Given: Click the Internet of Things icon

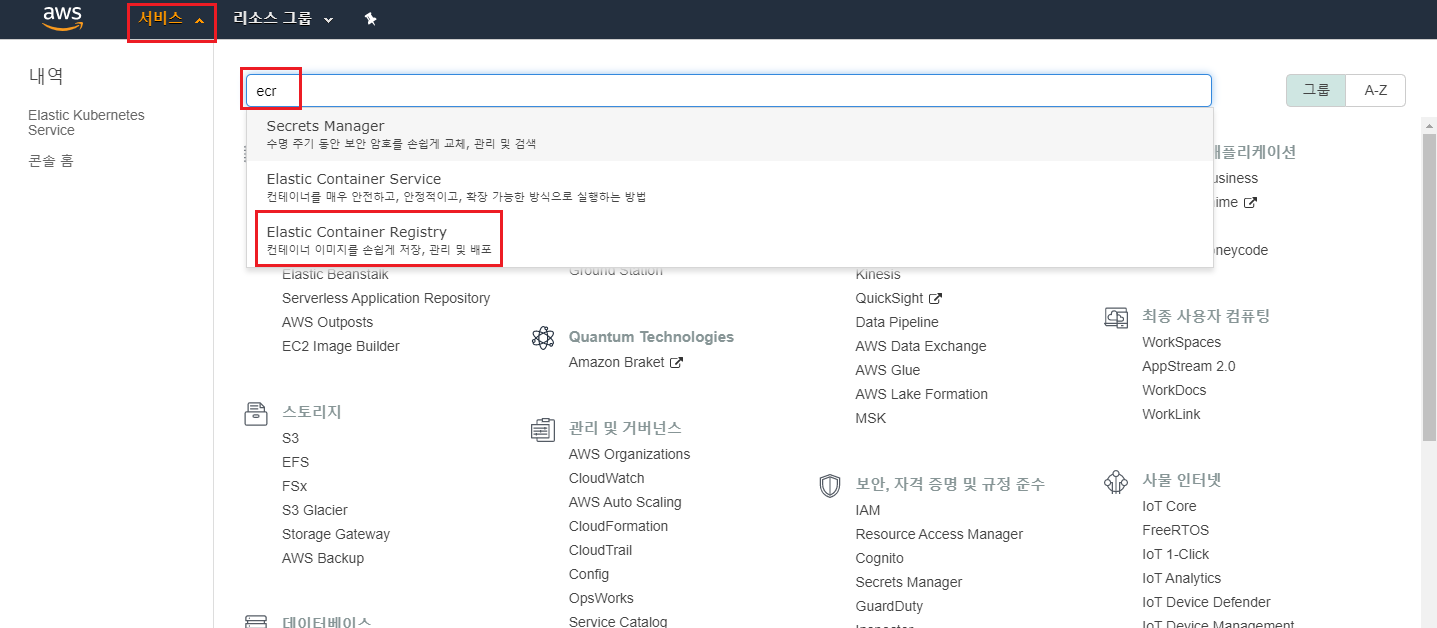Looking at the screenshot, I should (1116, 482).
